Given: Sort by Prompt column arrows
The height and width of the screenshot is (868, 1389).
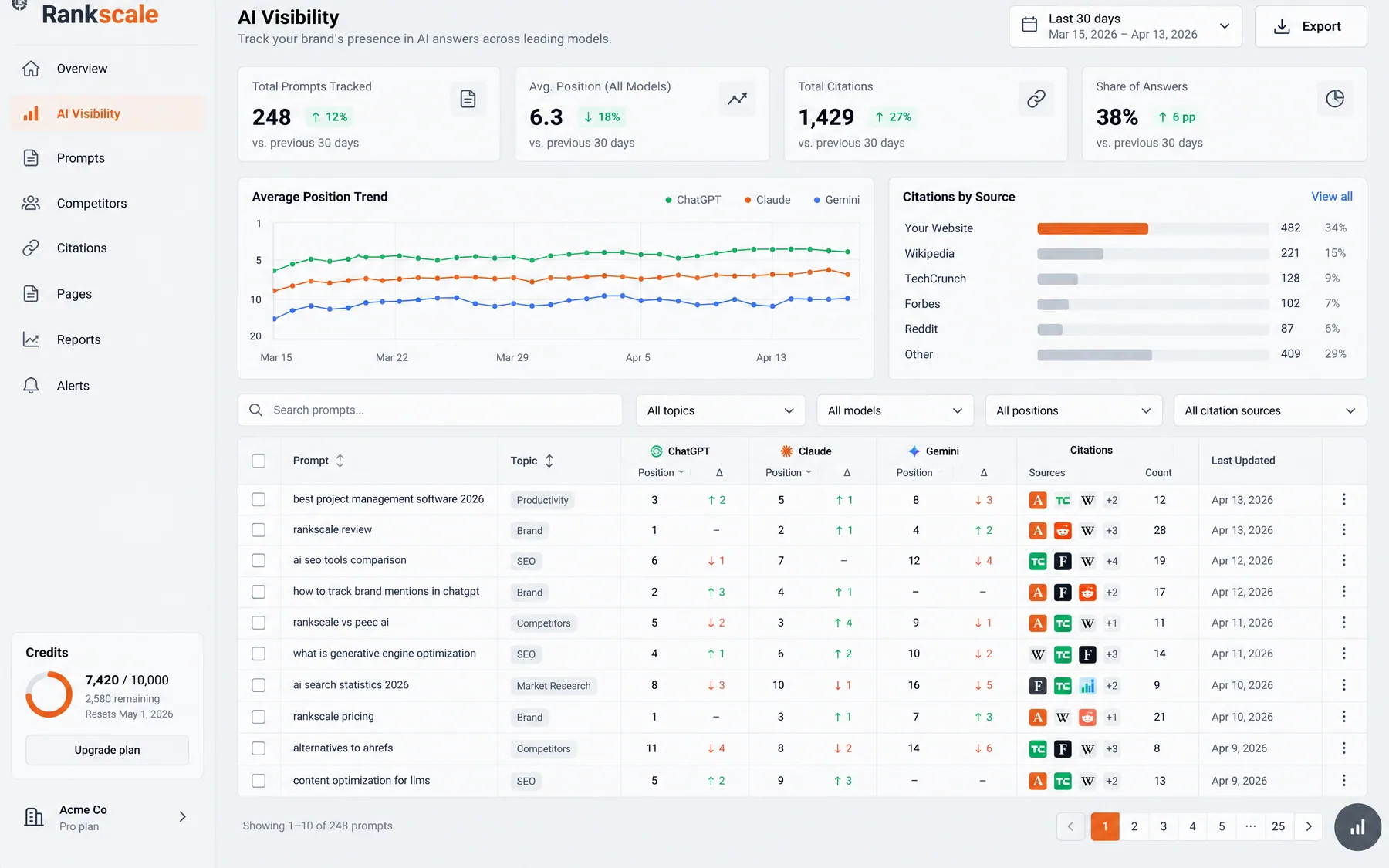Looking at the screenshot, I should pos(340,461).
